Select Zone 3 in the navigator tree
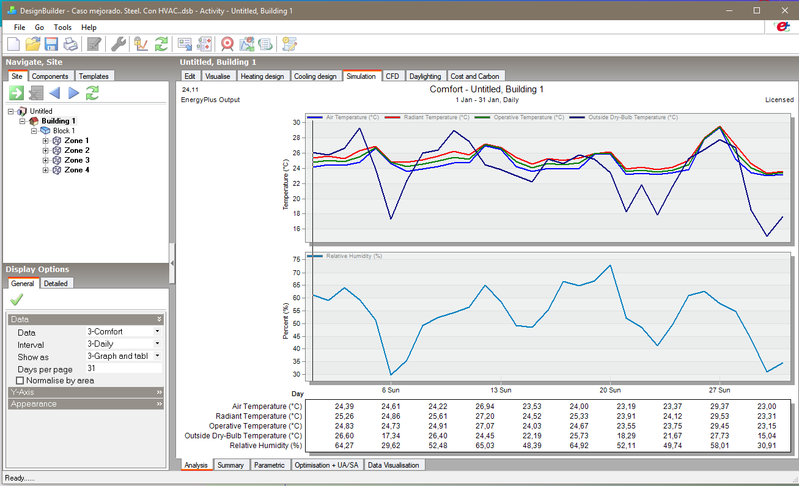Image resolution: width=799 pixels, height=486 pixels. pos(76,160)
